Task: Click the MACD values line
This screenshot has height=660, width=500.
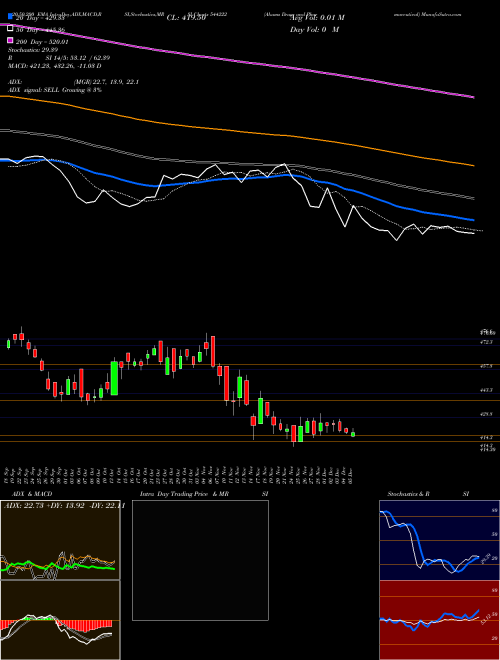Action: point(54,66)
